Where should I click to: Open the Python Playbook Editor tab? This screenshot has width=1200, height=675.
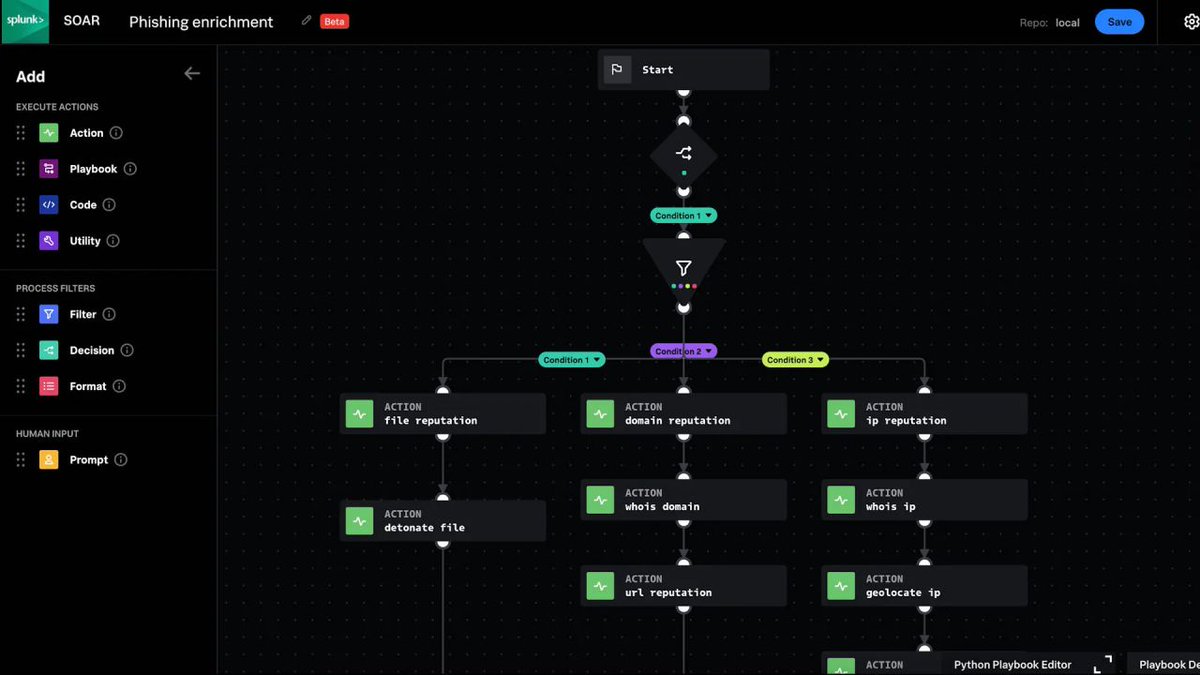(1012, 665)
